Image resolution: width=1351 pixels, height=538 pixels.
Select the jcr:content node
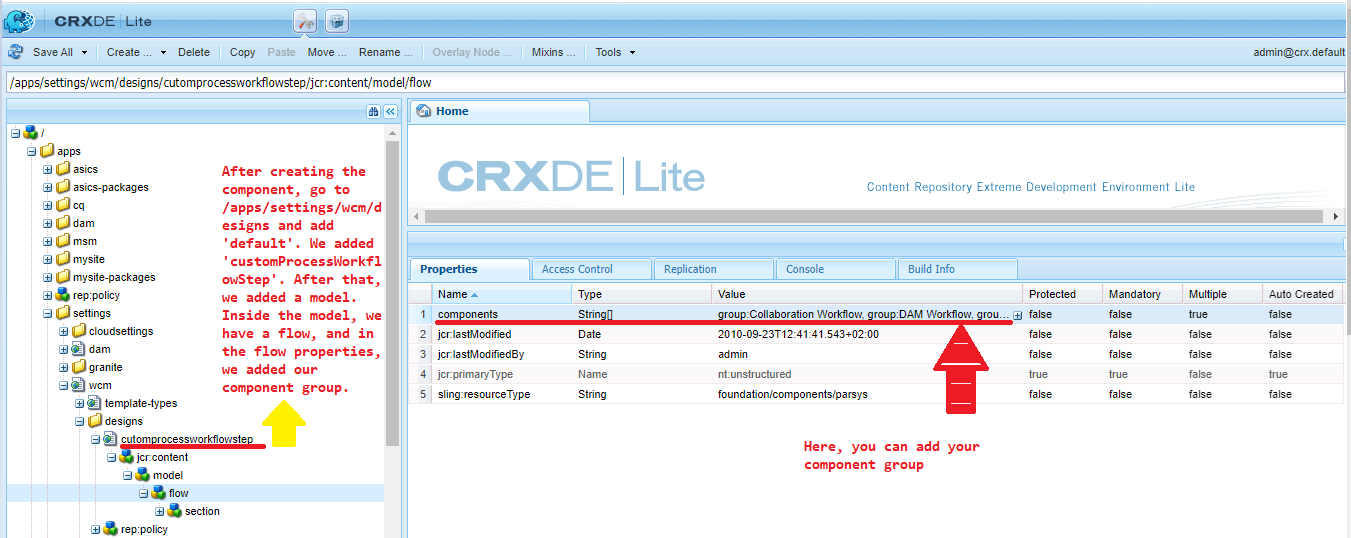coord(162,457)
